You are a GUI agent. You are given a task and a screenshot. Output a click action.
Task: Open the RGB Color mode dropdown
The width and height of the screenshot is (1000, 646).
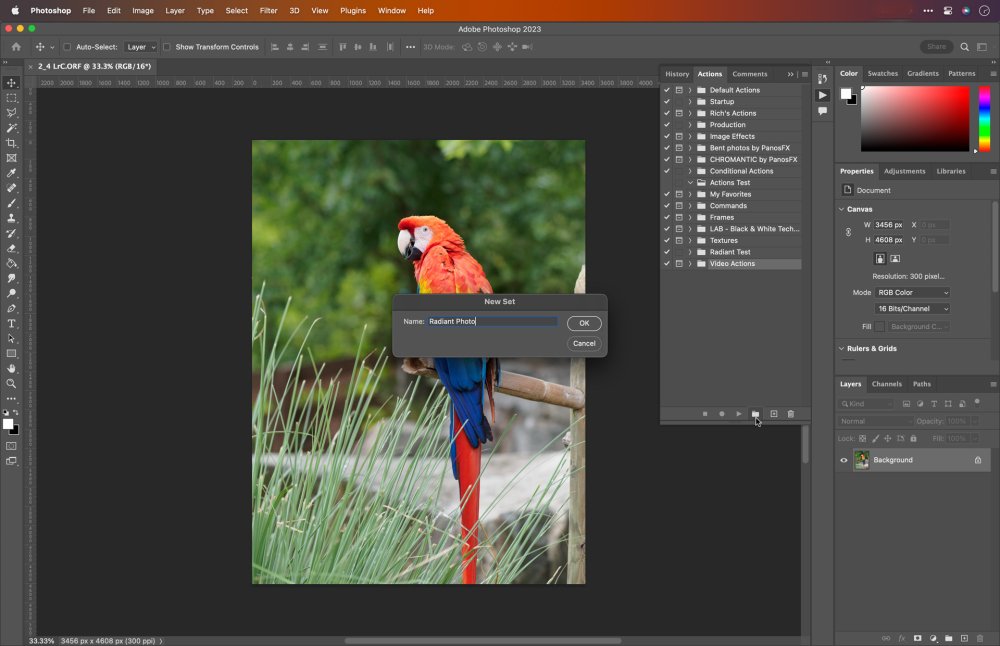(x=913, y=293)
